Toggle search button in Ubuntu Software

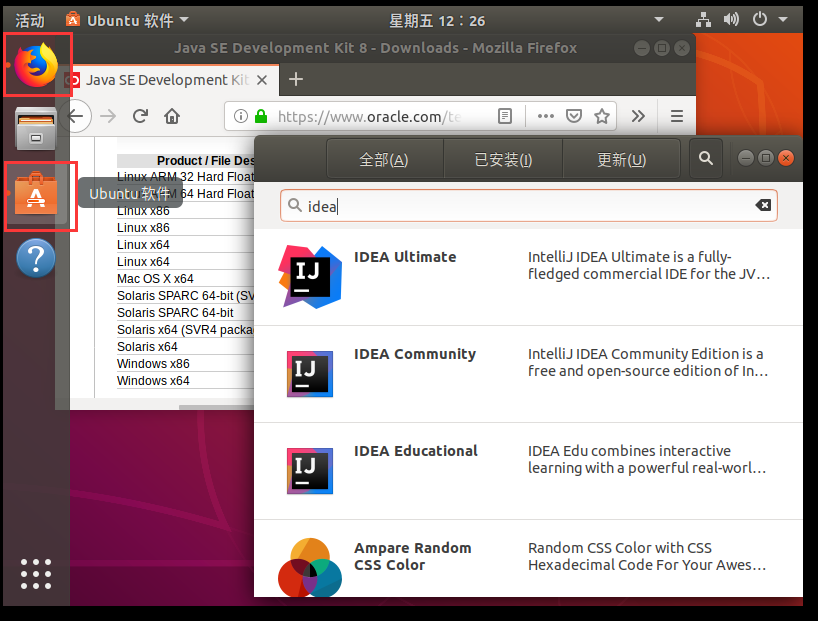706,158
